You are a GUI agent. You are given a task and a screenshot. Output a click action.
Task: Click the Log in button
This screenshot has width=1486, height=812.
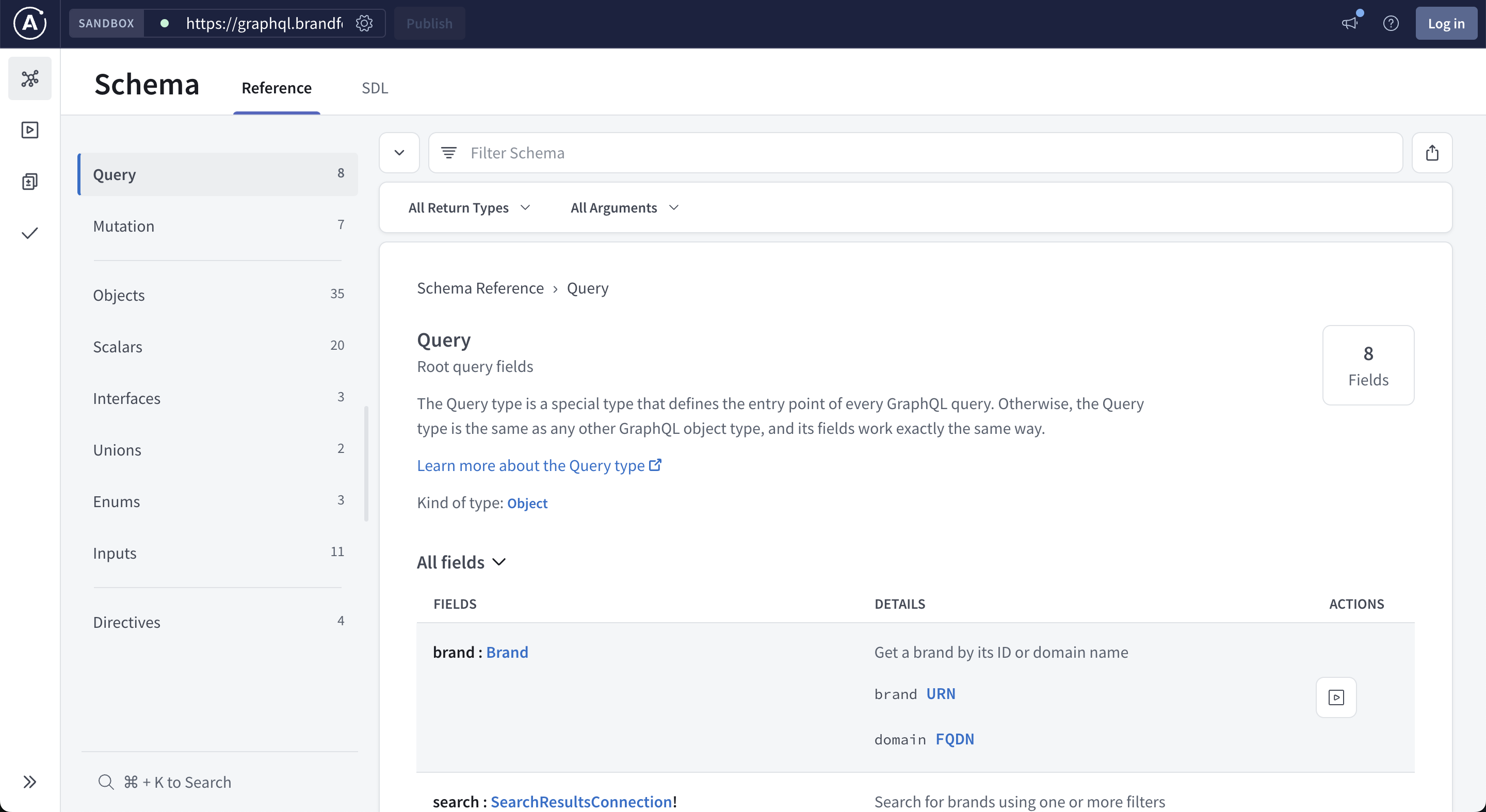[x=1446, y=24]
